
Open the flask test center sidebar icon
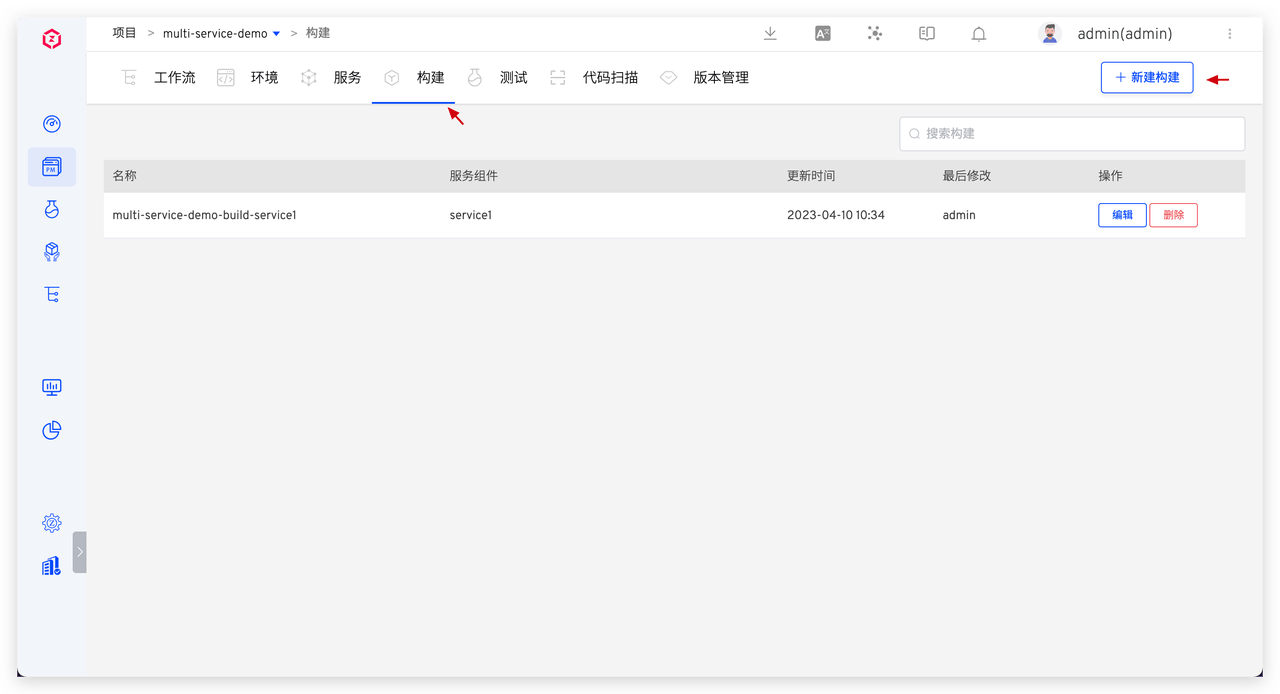tap(52, 209)
